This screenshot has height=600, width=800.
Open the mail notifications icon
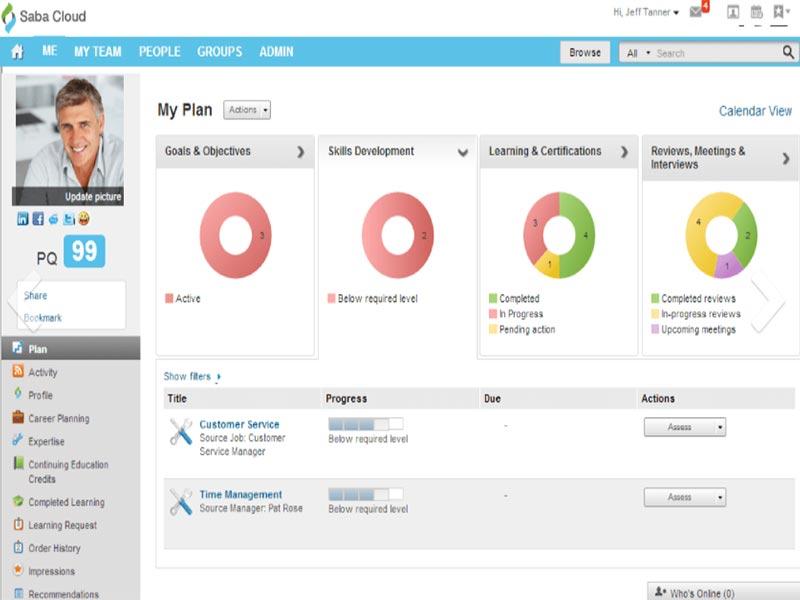(695, 11)
